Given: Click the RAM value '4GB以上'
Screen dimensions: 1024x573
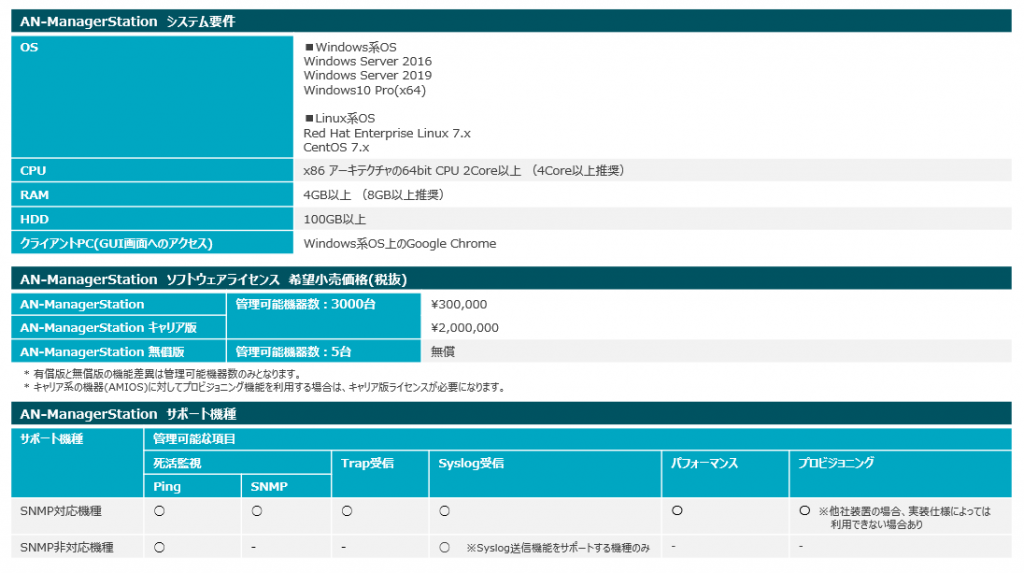Looking at the screenshot, I should [327, 195].
